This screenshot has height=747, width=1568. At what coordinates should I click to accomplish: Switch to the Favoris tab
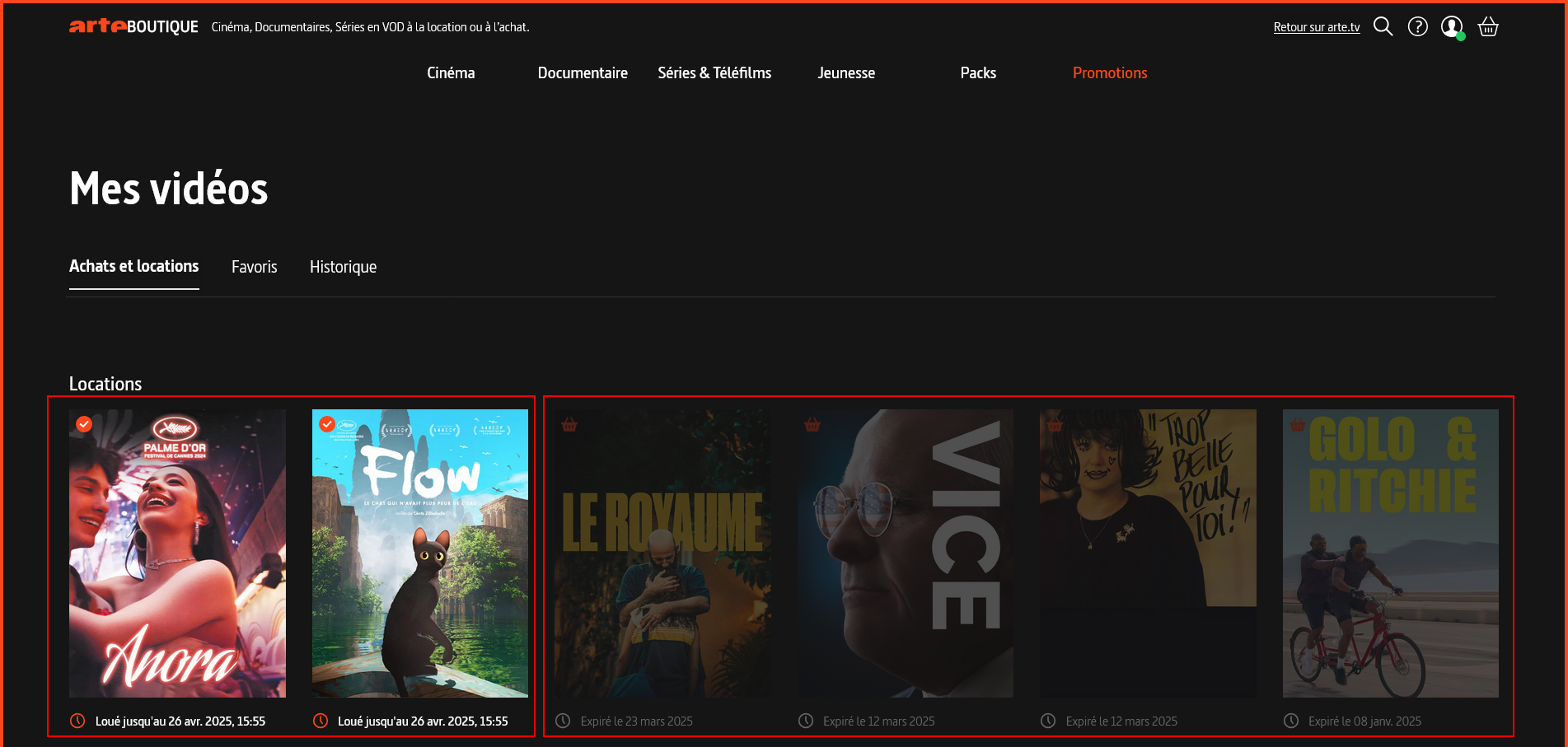[254, 267]
